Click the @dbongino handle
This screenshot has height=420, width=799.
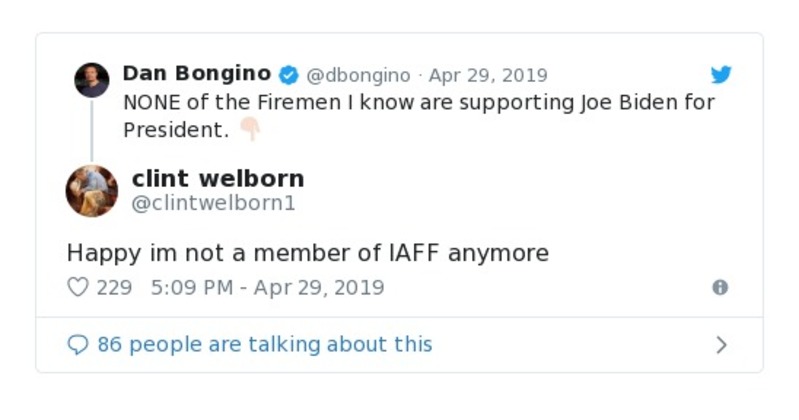[x=358, y=75]
